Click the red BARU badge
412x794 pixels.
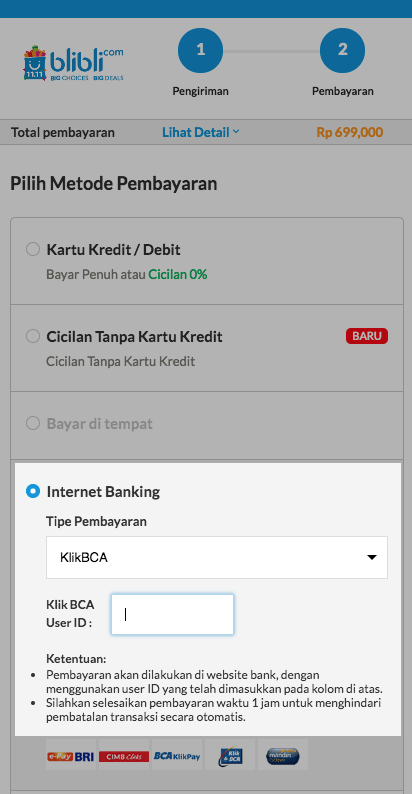[x=367, y=336]
